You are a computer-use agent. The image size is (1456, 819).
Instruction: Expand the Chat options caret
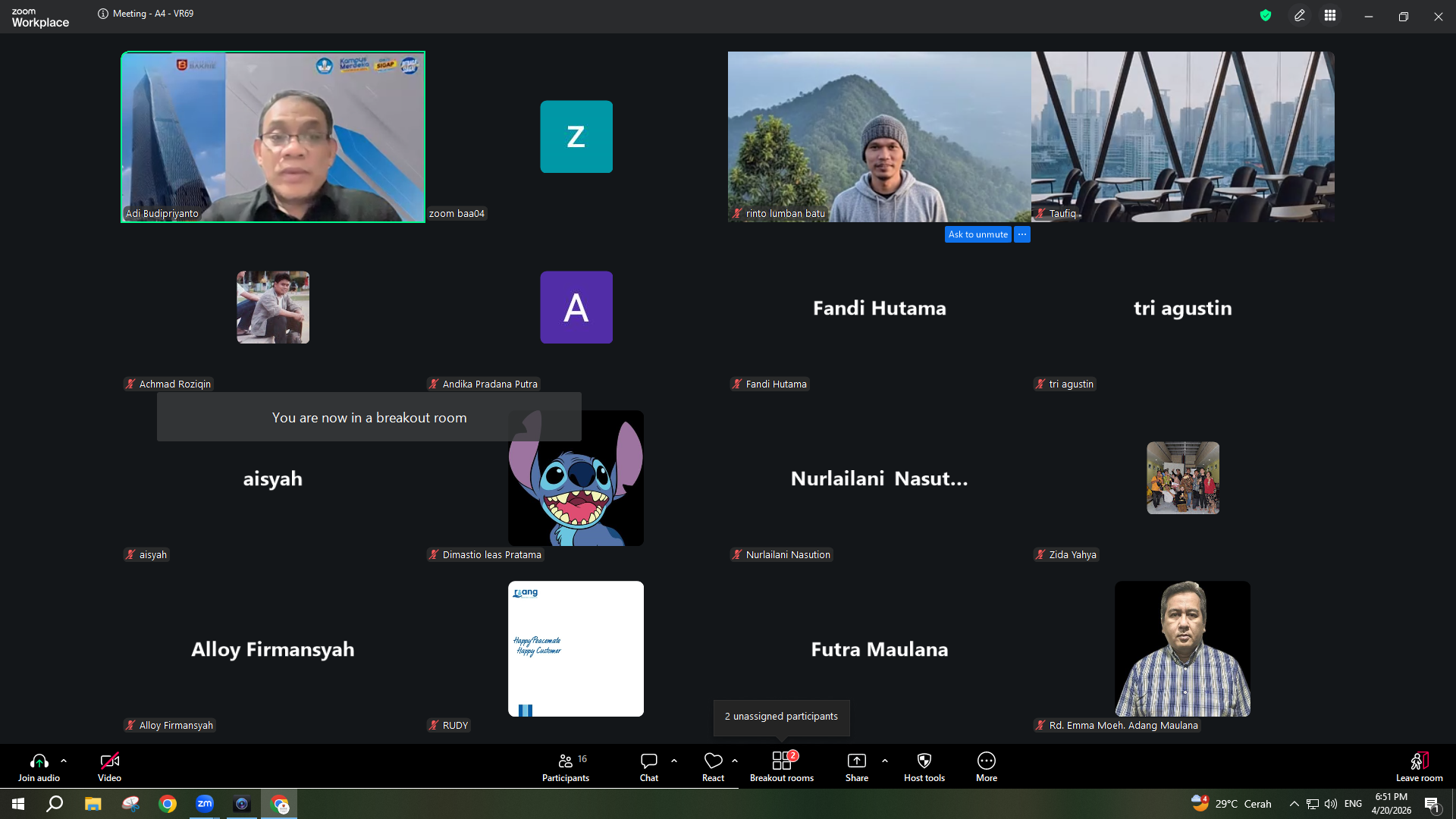click(674, 761)
